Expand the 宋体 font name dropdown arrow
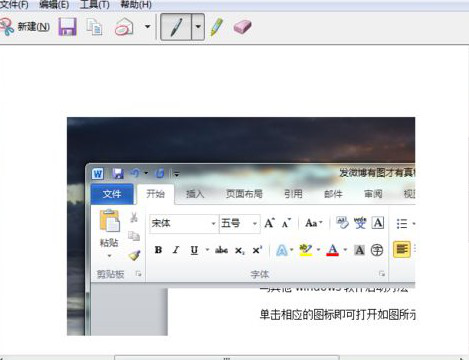Screen dimensions: 469x360 pos(213,223)
